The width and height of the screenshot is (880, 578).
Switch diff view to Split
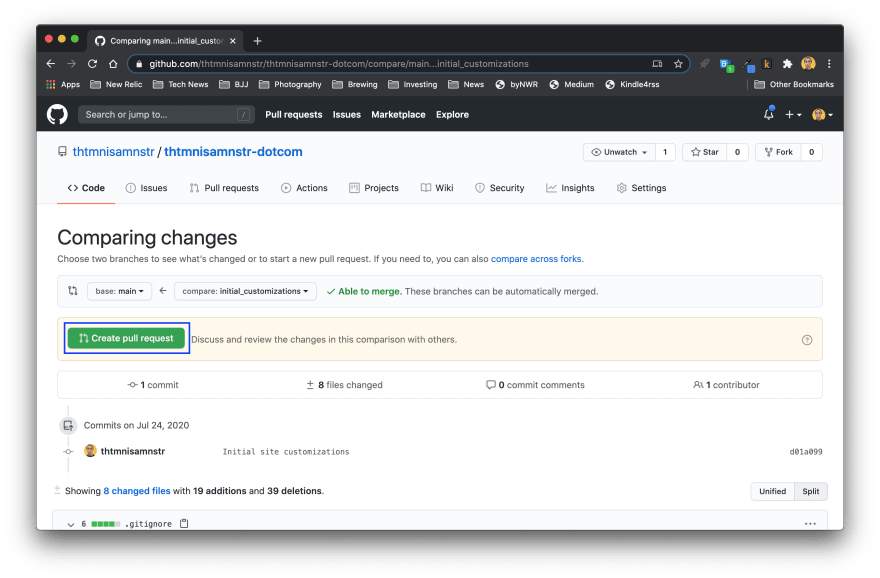coord(810,491)
